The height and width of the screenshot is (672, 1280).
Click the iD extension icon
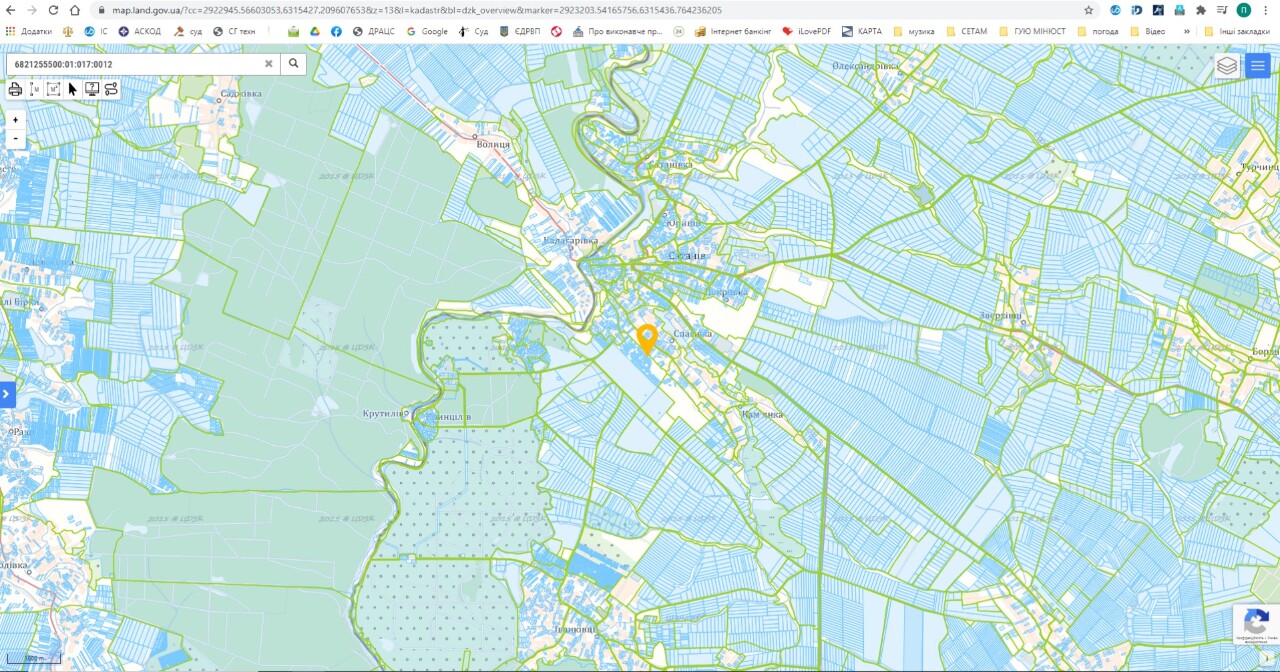(1137, 10)
